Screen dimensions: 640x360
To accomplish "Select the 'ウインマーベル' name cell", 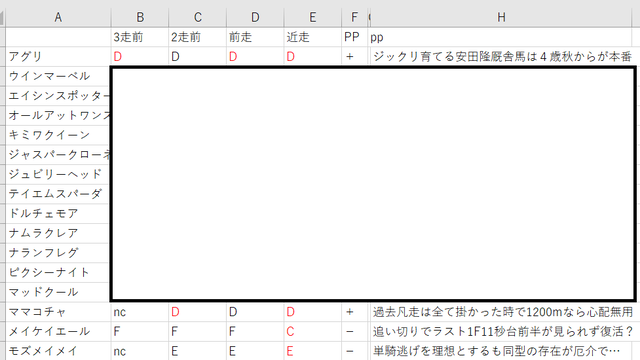I will click(x=58, y=76).
